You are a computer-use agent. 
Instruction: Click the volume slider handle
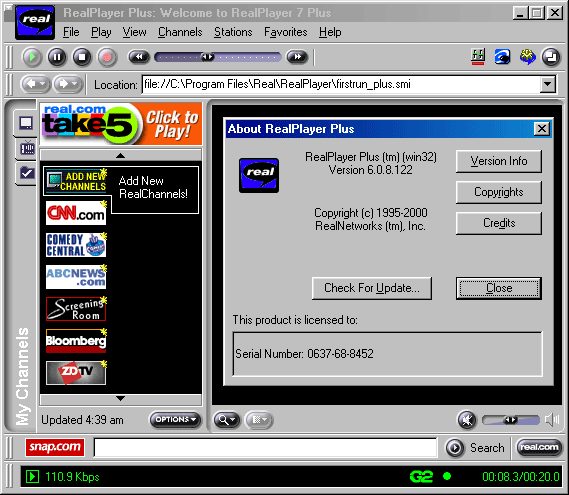click(510, 420)
